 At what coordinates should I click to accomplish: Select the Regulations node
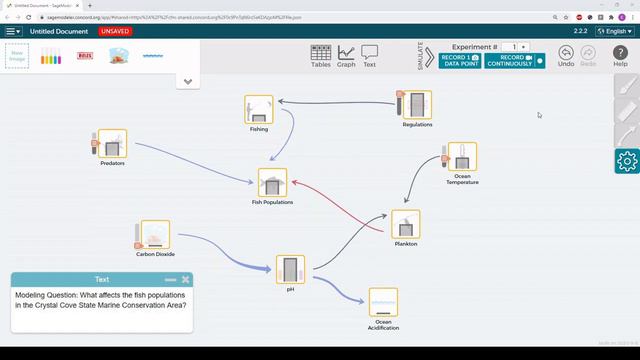pyautogui.click(x=417, y=105)
